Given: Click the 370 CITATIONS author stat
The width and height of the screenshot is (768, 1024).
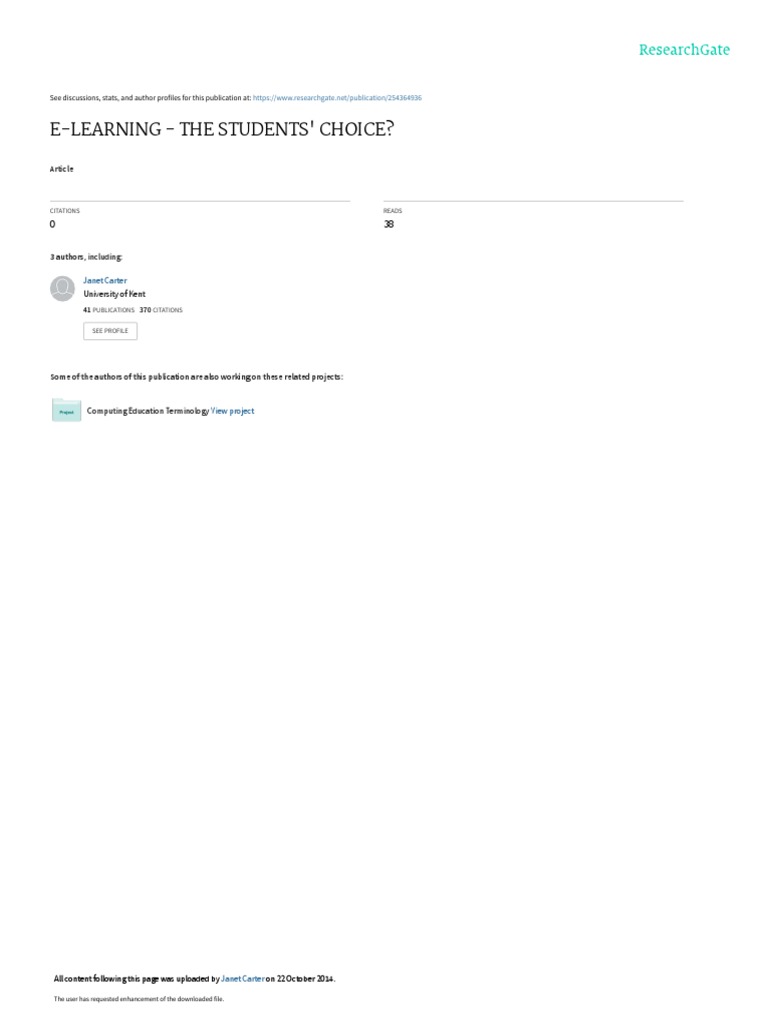Looking at the screenshot, I should pos(161,310).
